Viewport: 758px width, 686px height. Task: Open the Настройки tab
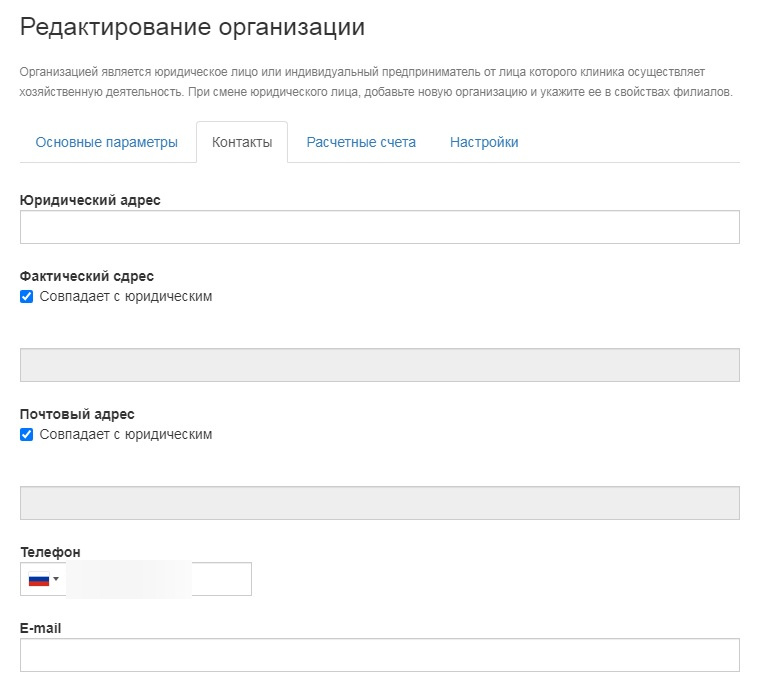(484, 142)
